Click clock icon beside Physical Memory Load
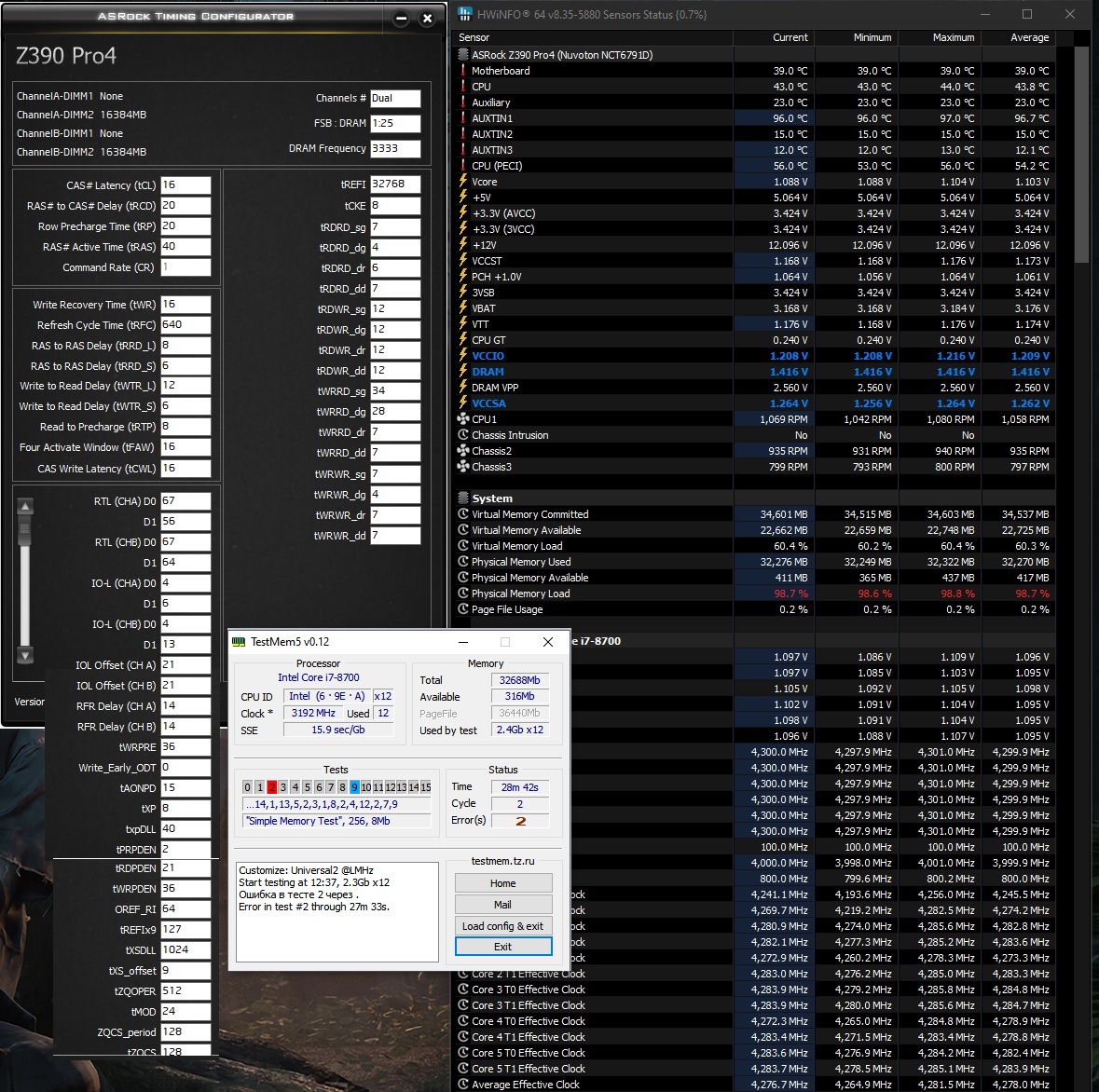This screenshot has height=1092, width=1099. coord(462,594)
